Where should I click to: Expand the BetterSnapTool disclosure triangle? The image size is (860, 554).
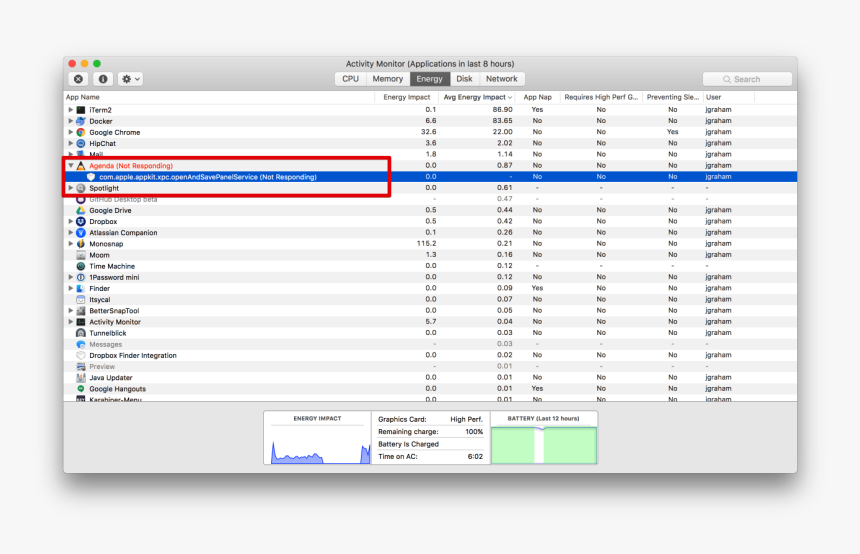(x=71, y=310)
